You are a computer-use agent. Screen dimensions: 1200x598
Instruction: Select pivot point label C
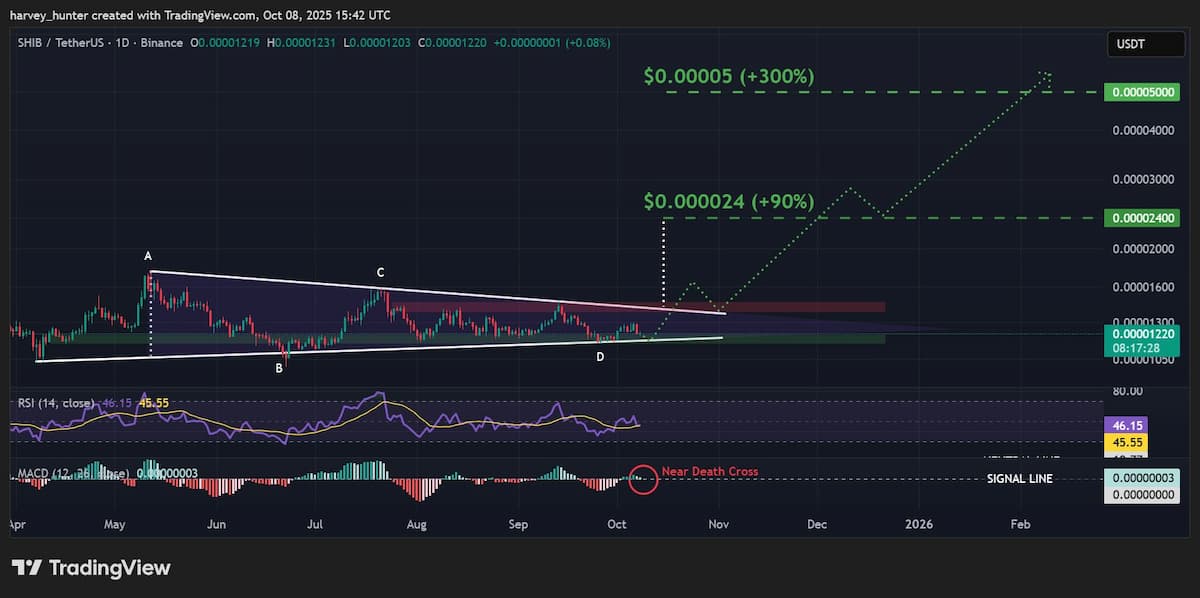coord(380,272)
